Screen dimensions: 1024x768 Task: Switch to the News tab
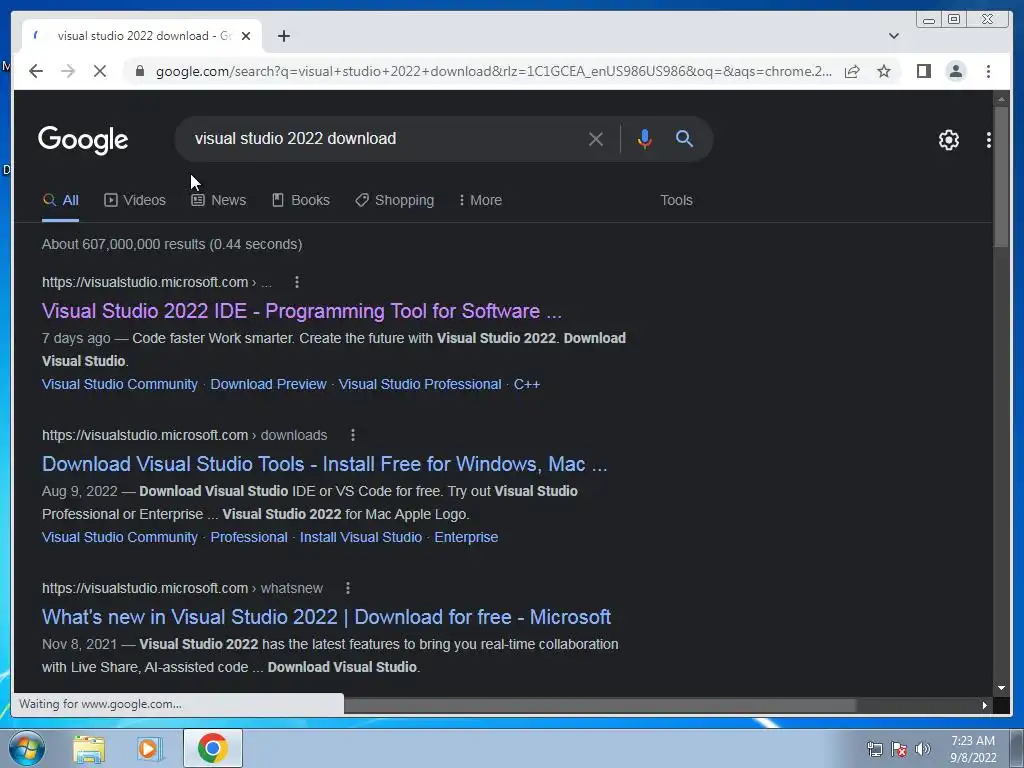coord(219,200)
